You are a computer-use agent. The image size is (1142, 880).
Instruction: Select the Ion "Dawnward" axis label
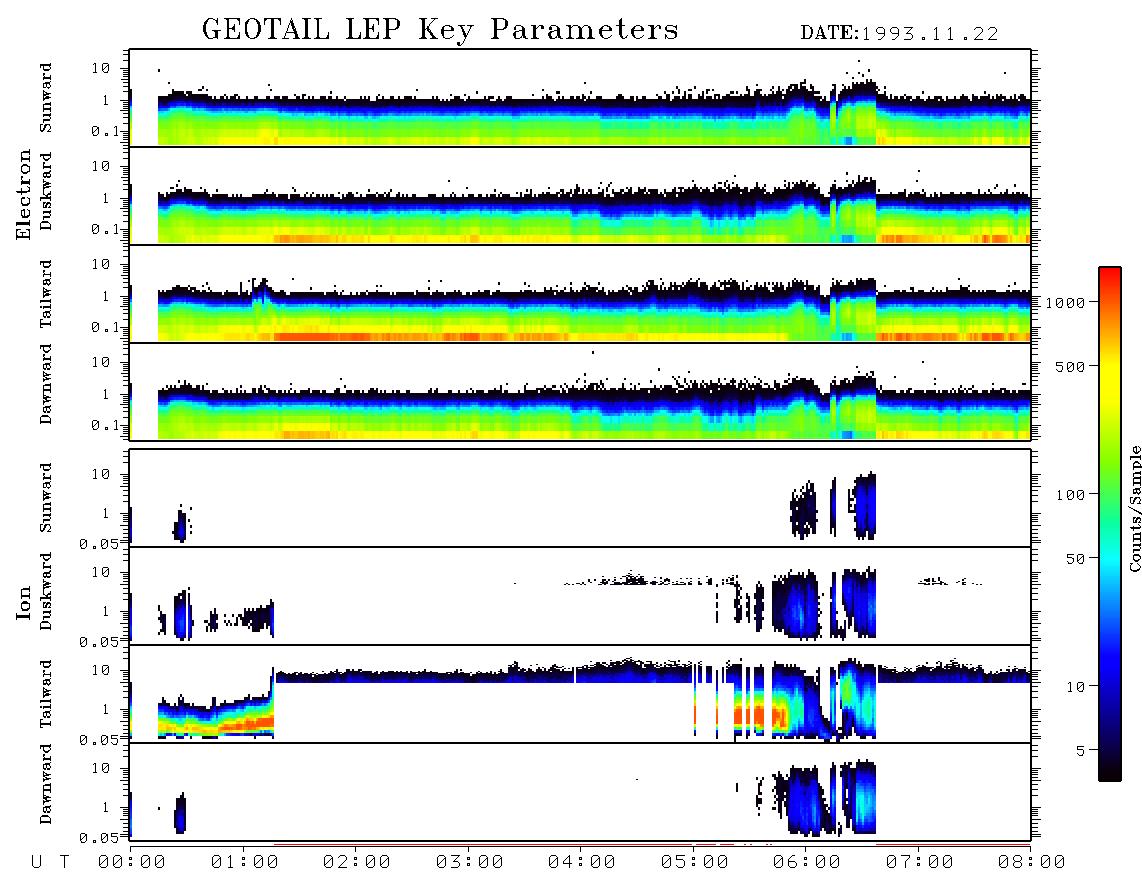click(x=46, y=784)
